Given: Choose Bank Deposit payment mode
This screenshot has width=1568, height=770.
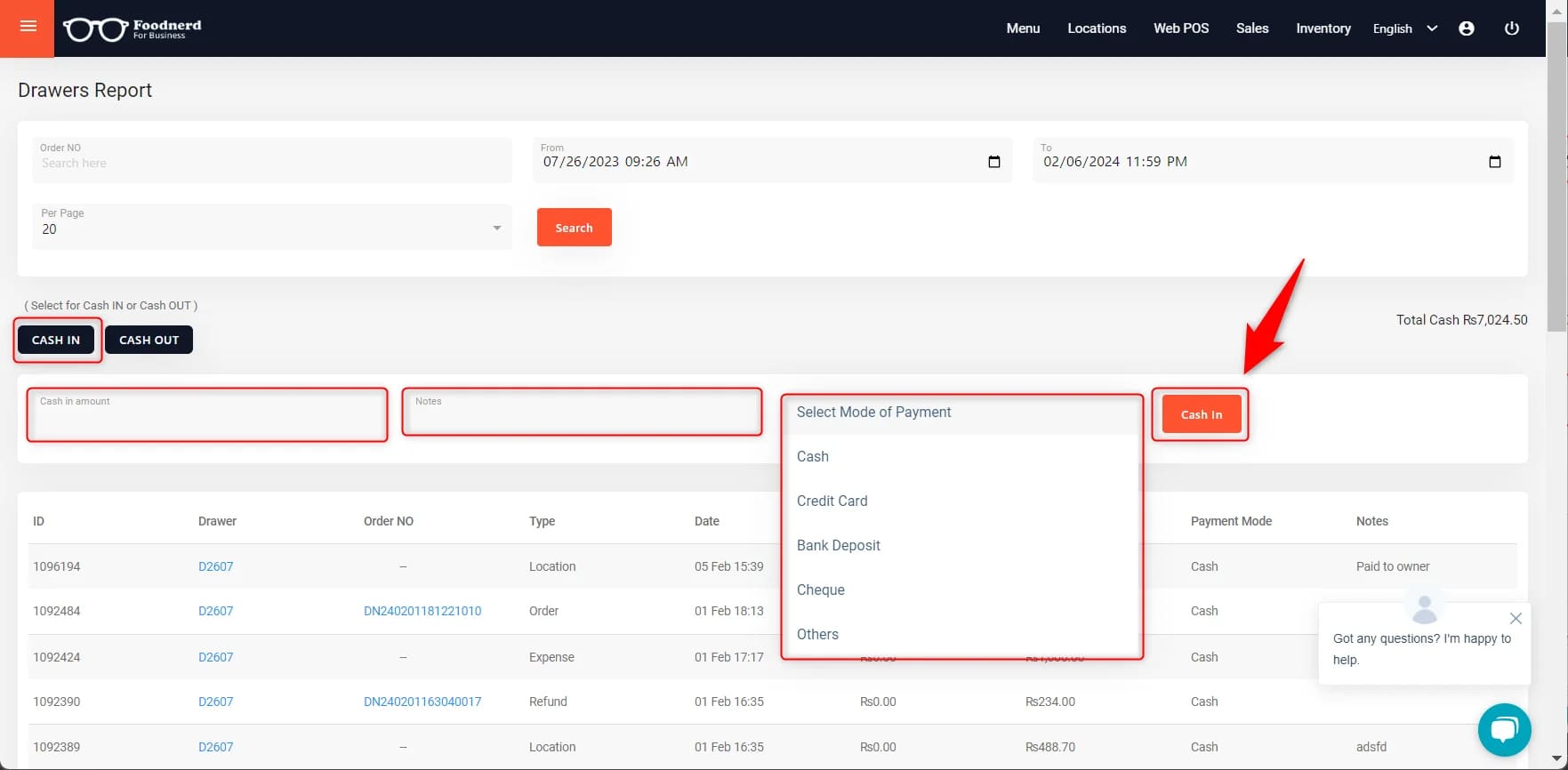Looking at the screenshot, I should (x=961, y=545).
